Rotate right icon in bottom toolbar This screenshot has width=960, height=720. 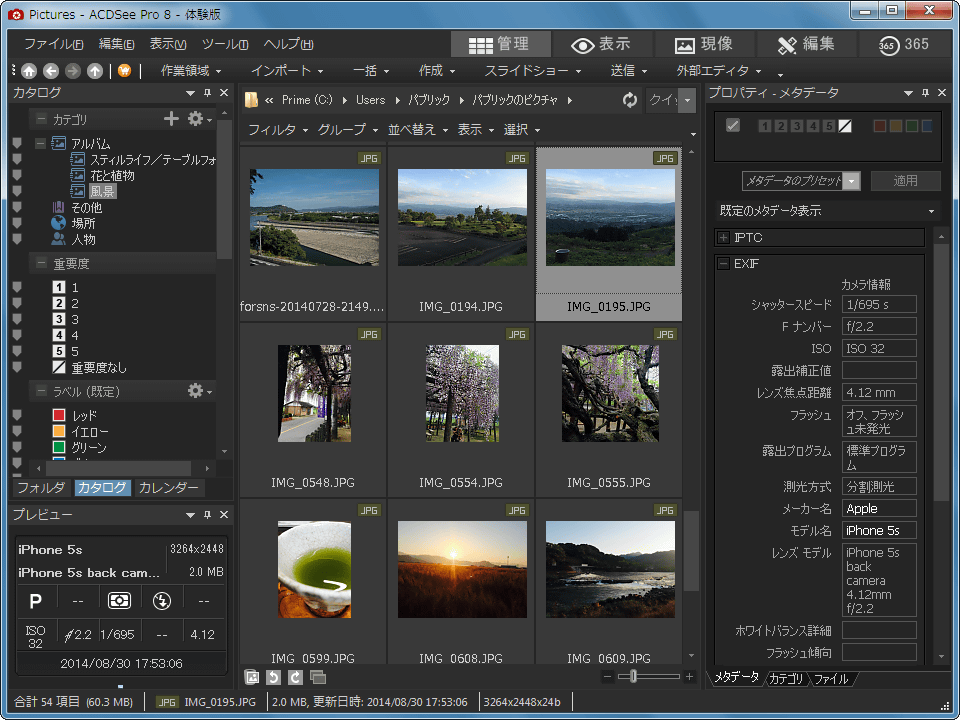pos(295,677)
